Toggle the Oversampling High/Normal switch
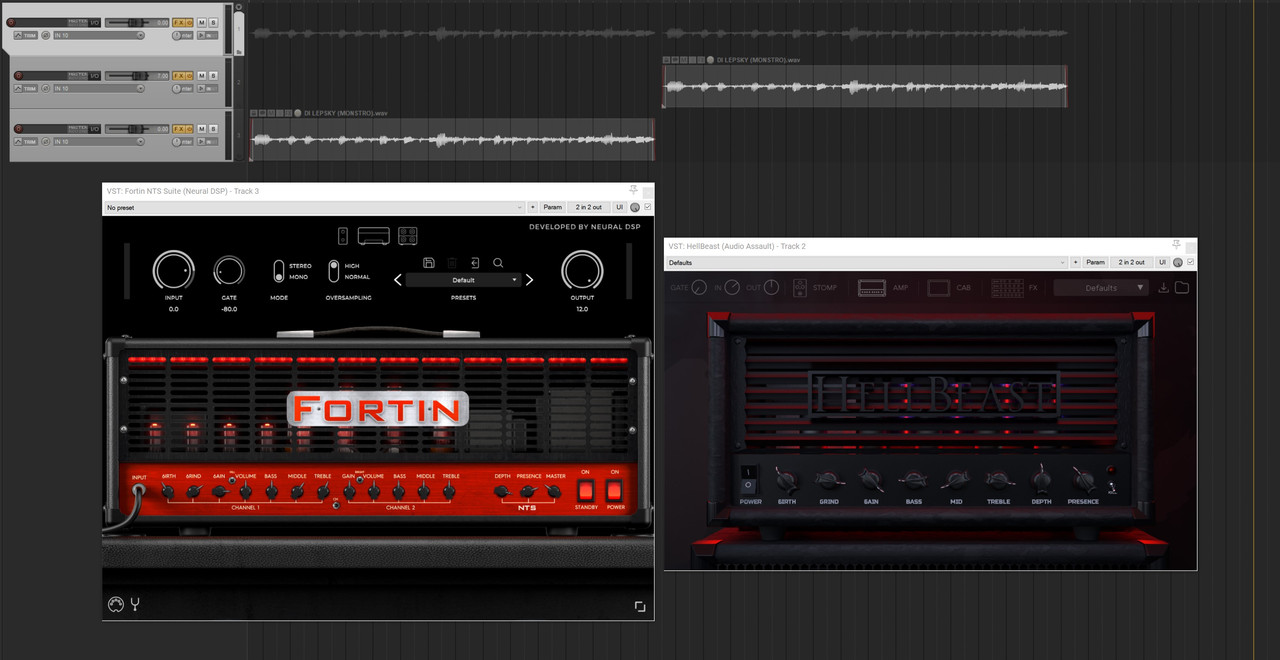 (335, 271)
